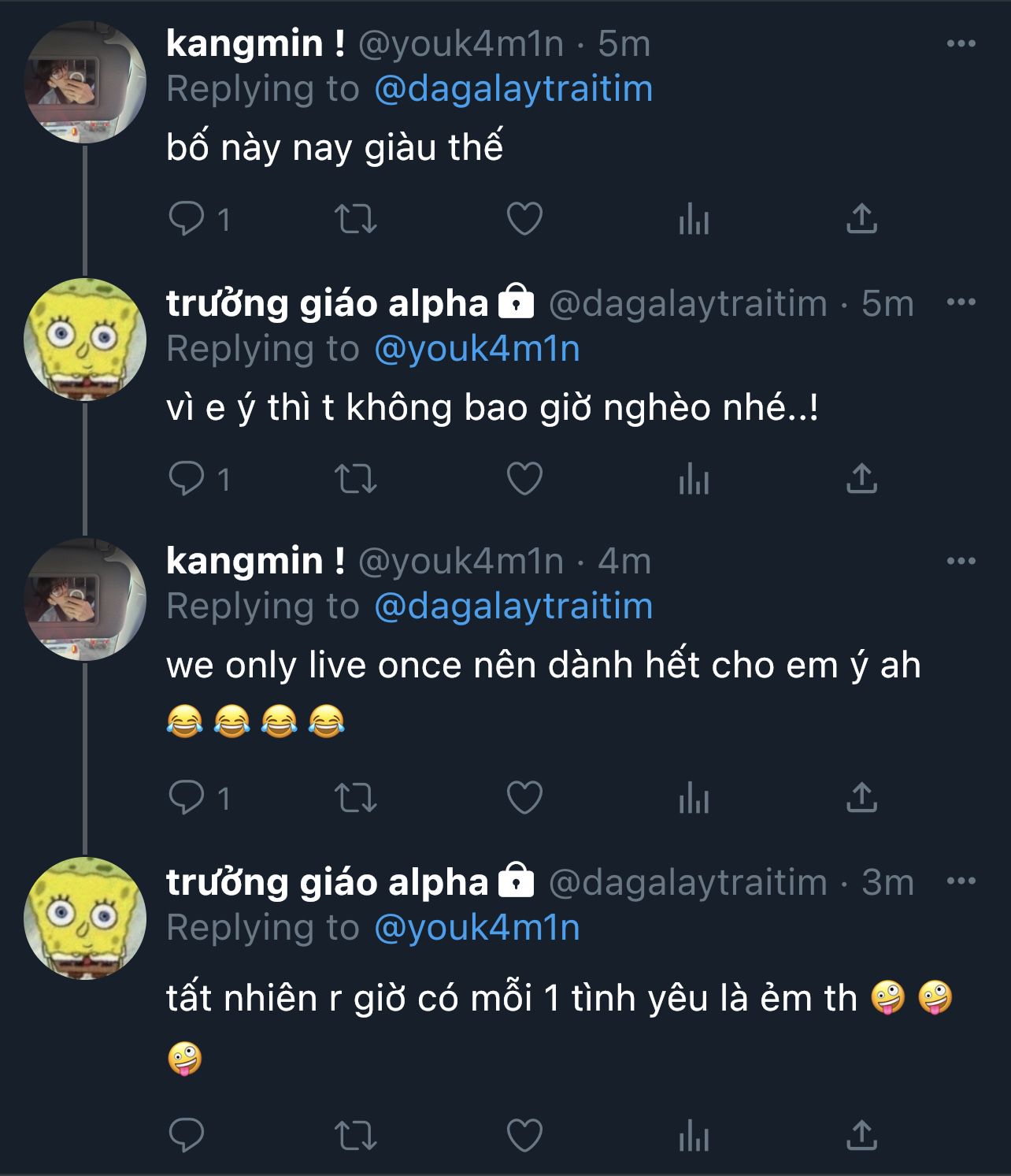
Task: Share the "bố này nay giàu thế" tweet
Action: point(861,219)
